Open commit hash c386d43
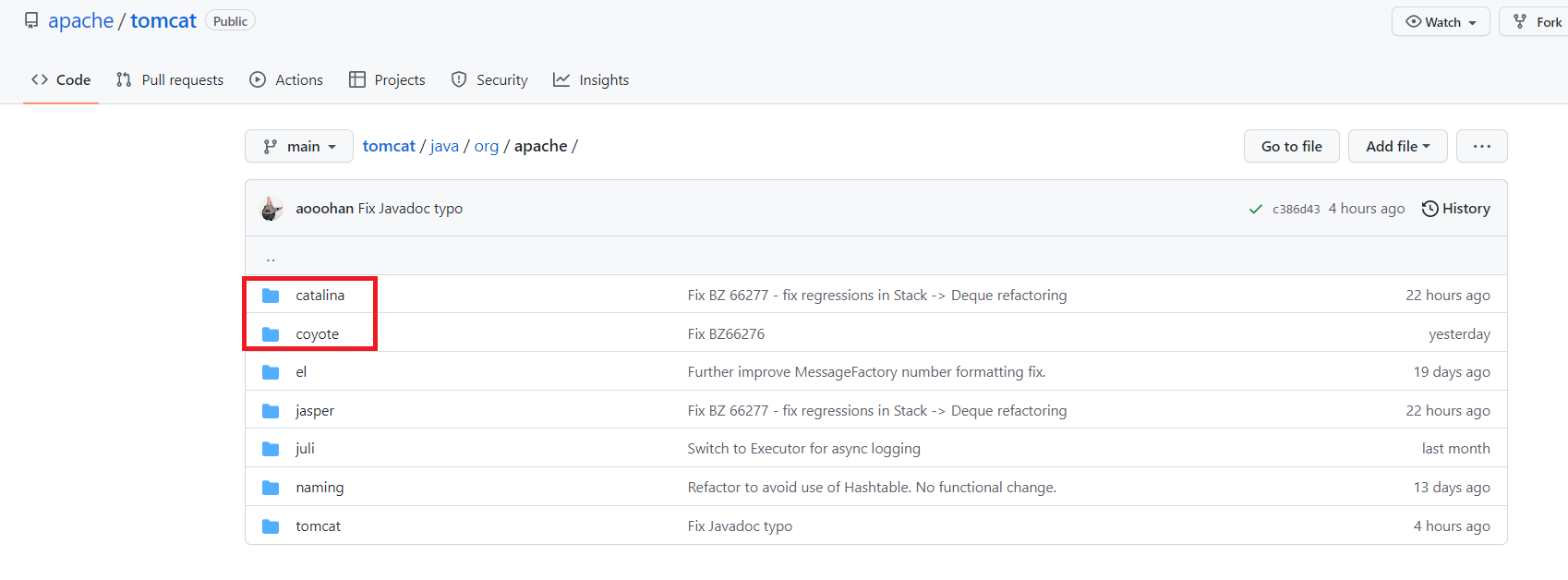 tap(1297, 210)
